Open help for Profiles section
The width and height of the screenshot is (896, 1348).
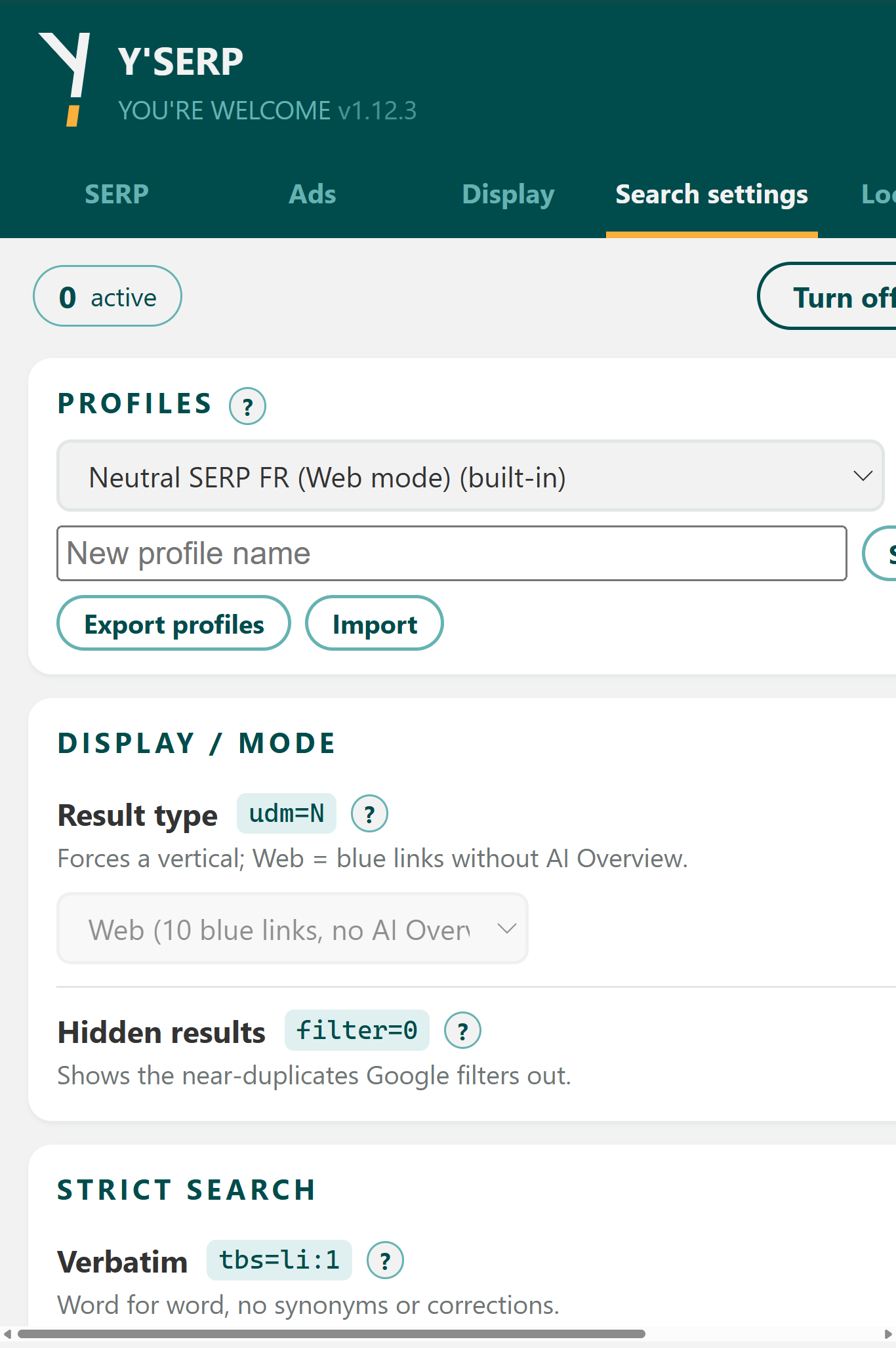(247, 406)
